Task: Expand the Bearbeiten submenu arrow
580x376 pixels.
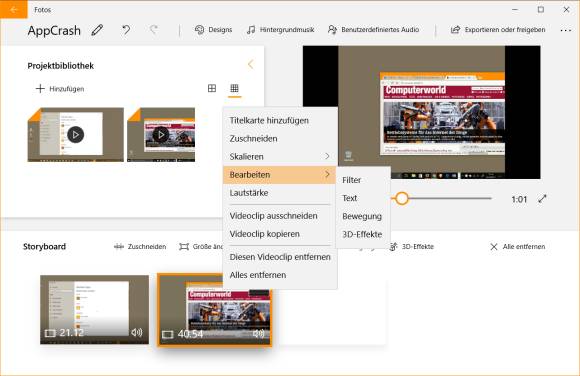Action: [x=327, y=174]
